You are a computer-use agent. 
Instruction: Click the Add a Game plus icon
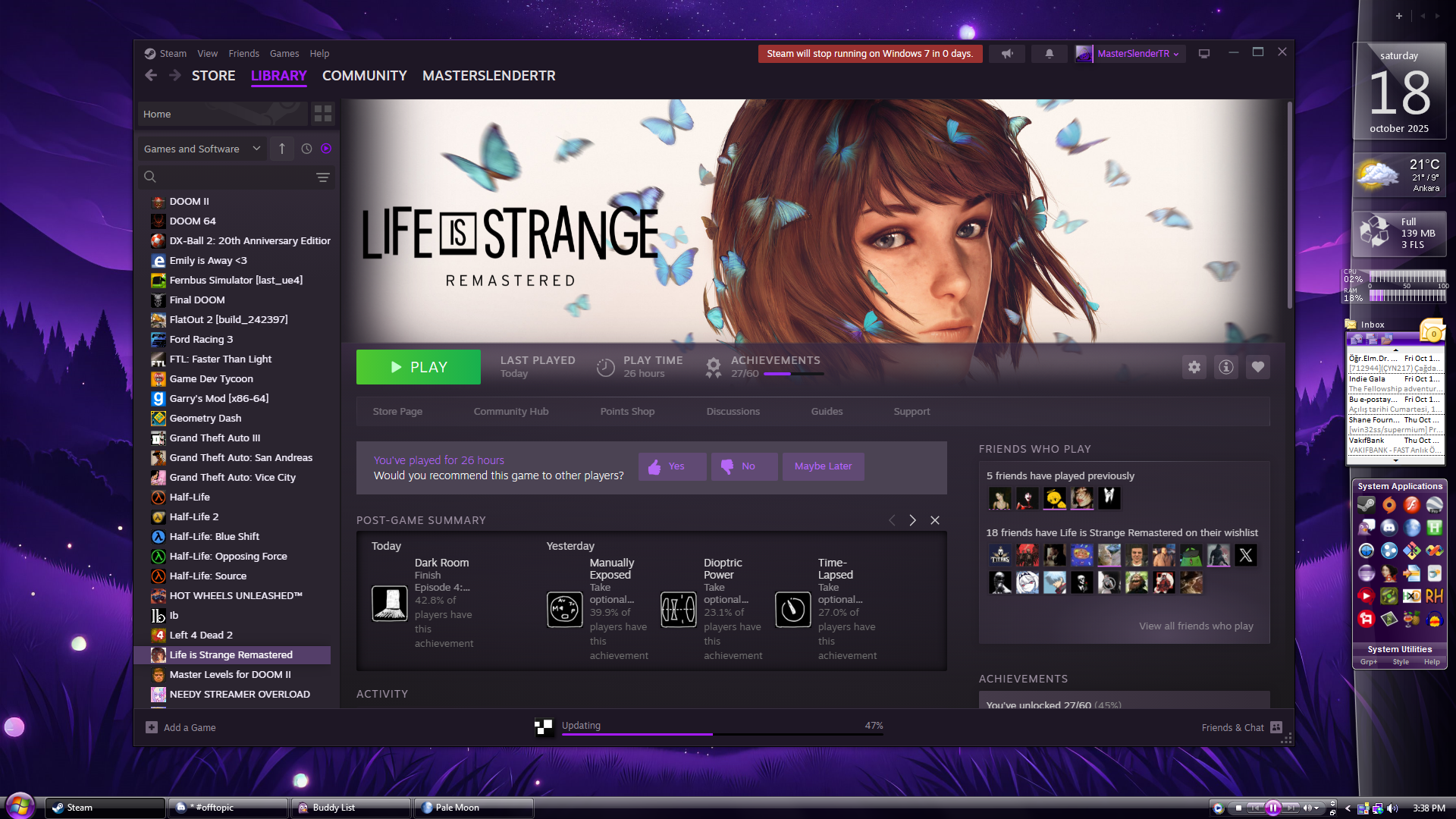152,727
